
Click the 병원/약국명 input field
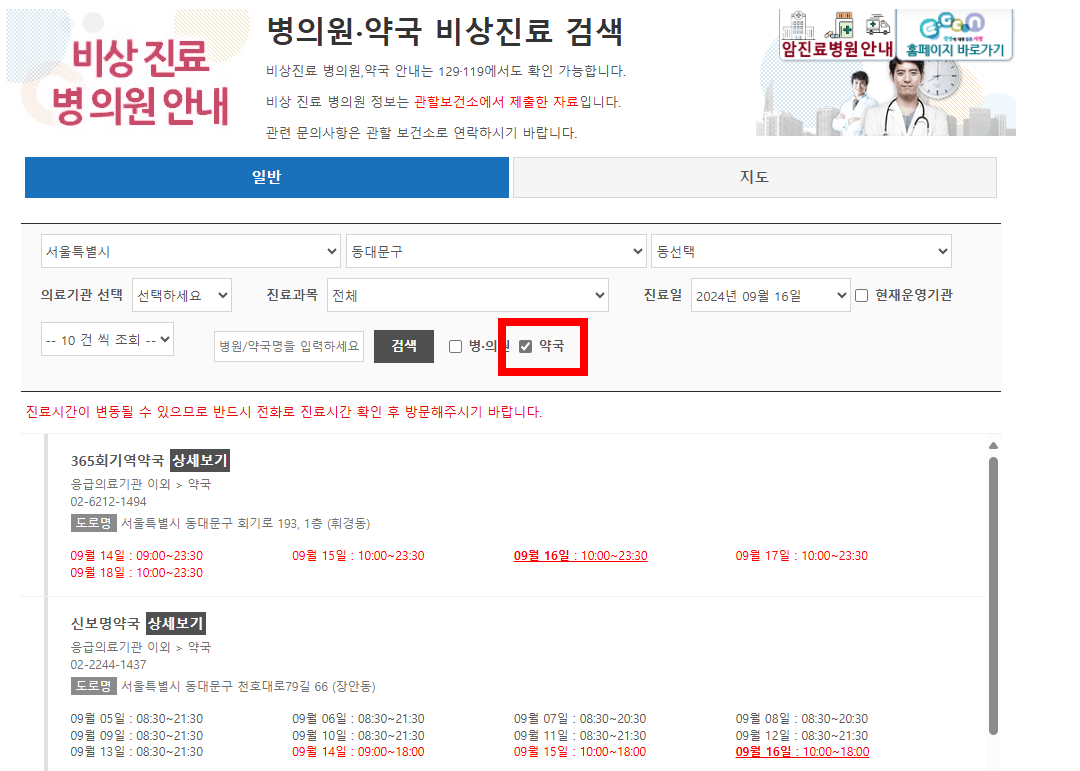(288, 346)
